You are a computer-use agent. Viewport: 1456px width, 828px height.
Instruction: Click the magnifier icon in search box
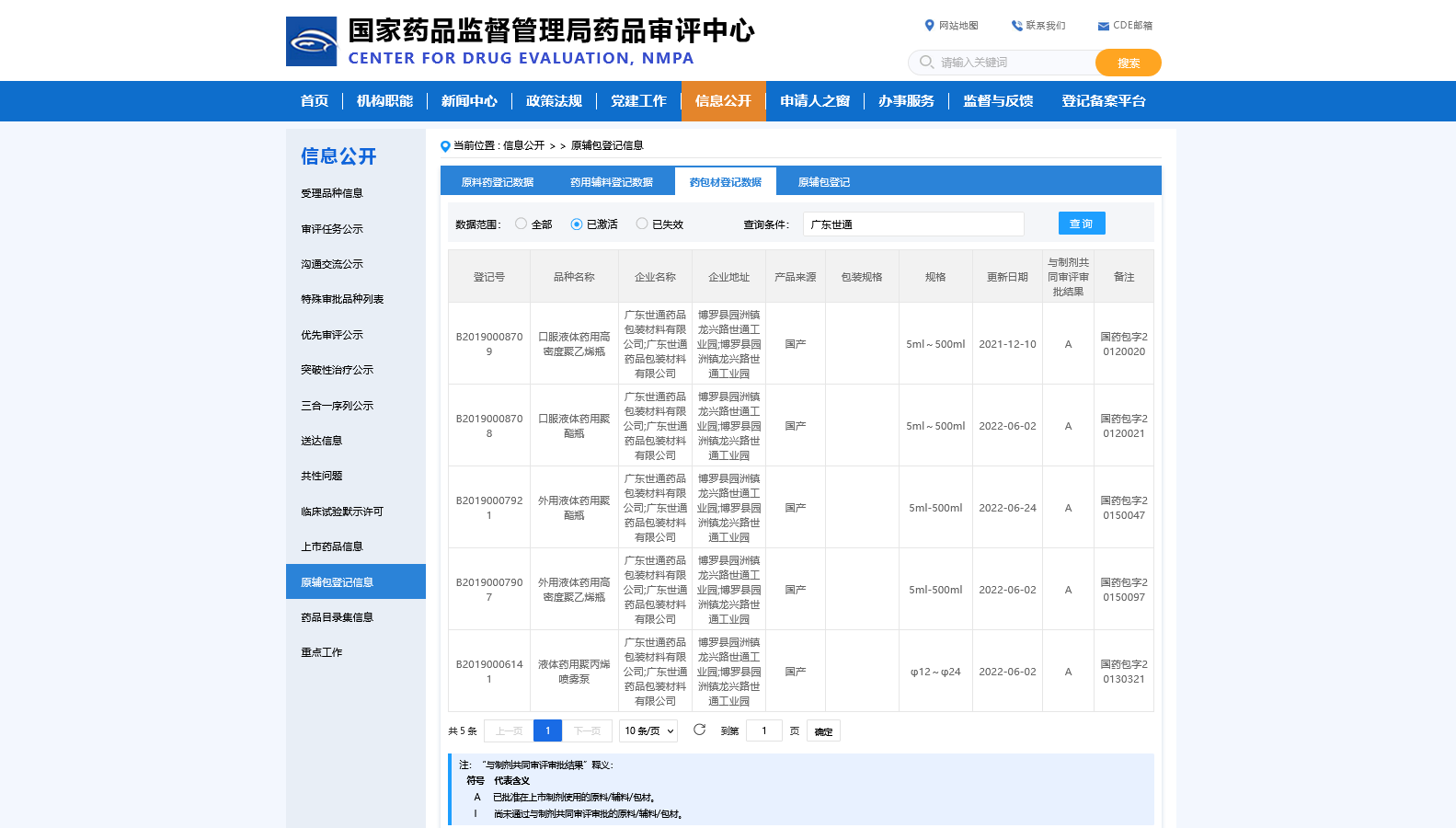click(926, 63)
